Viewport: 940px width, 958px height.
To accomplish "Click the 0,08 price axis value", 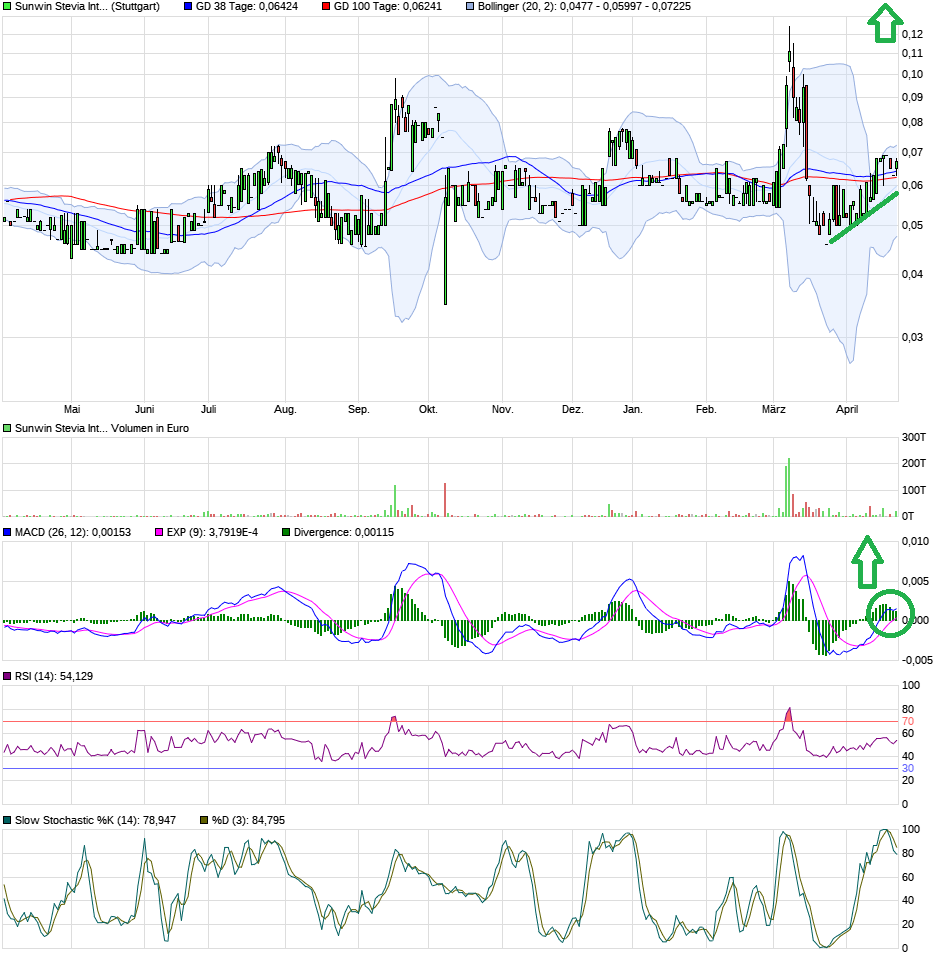I will tap(913, 123).
